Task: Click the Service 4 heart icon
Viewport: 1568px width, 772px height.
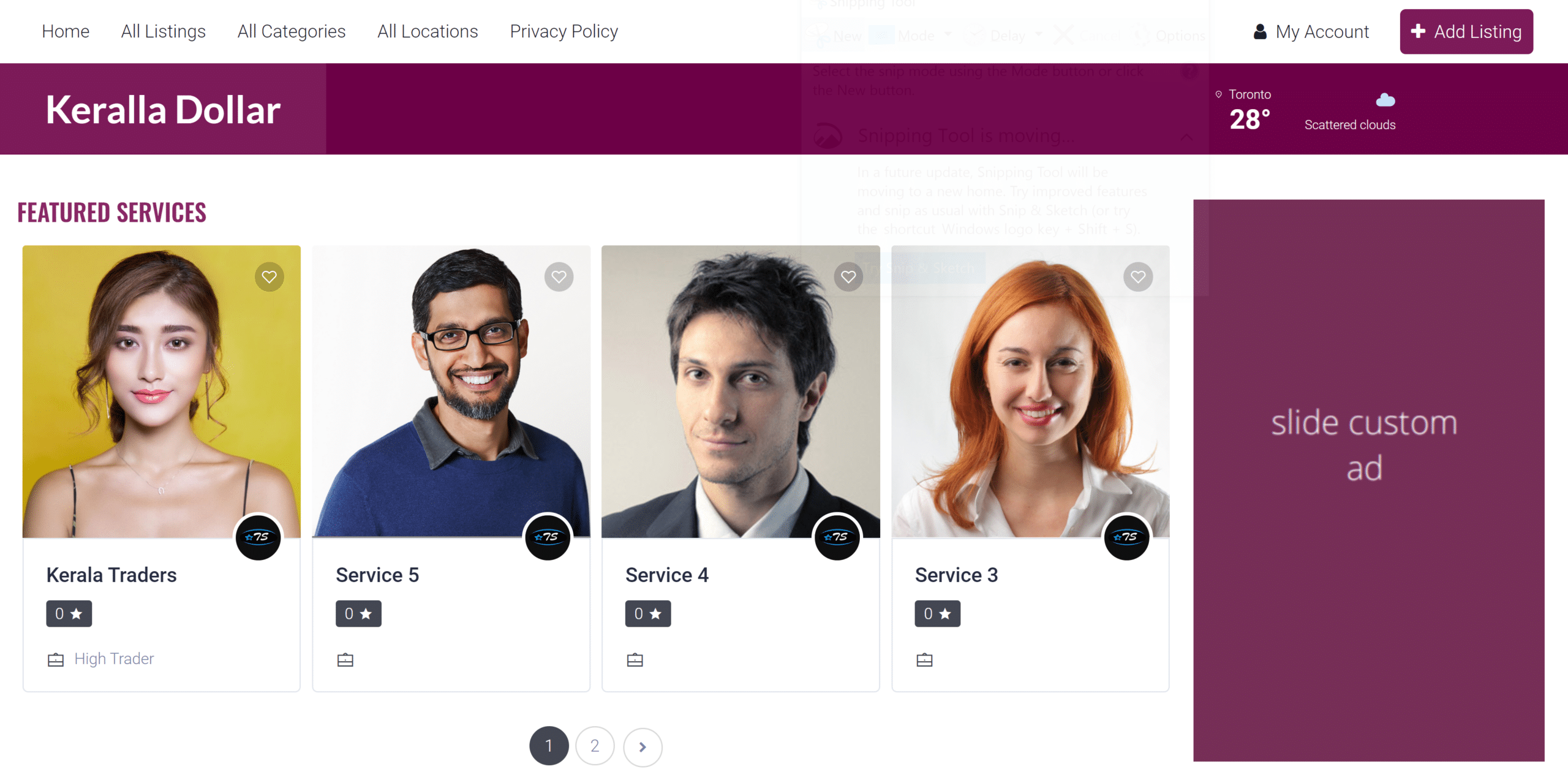Action: point(848,277)
